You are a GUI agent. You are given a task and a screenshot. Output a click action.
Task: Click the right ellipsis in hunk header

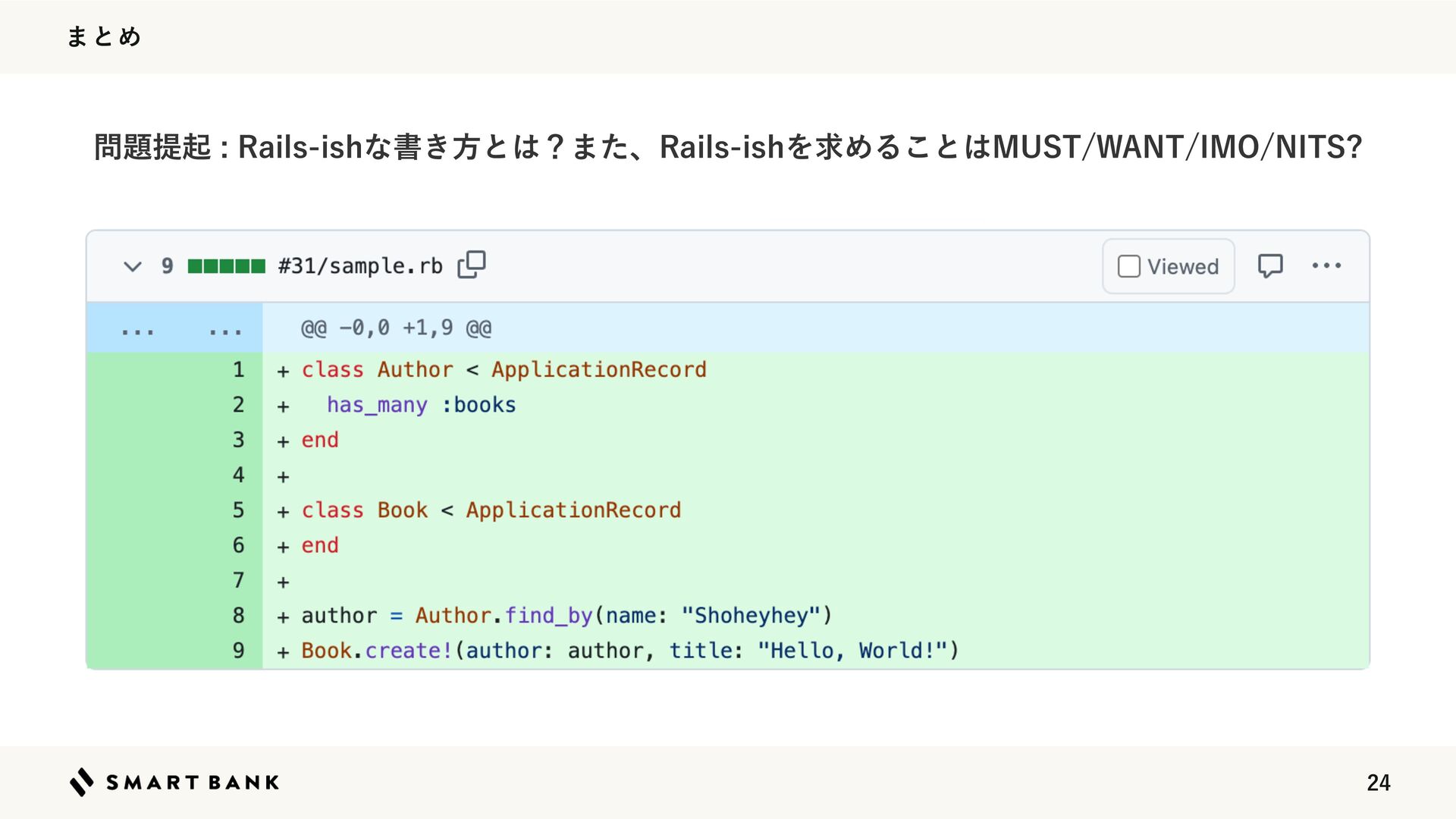click(225, 331)
